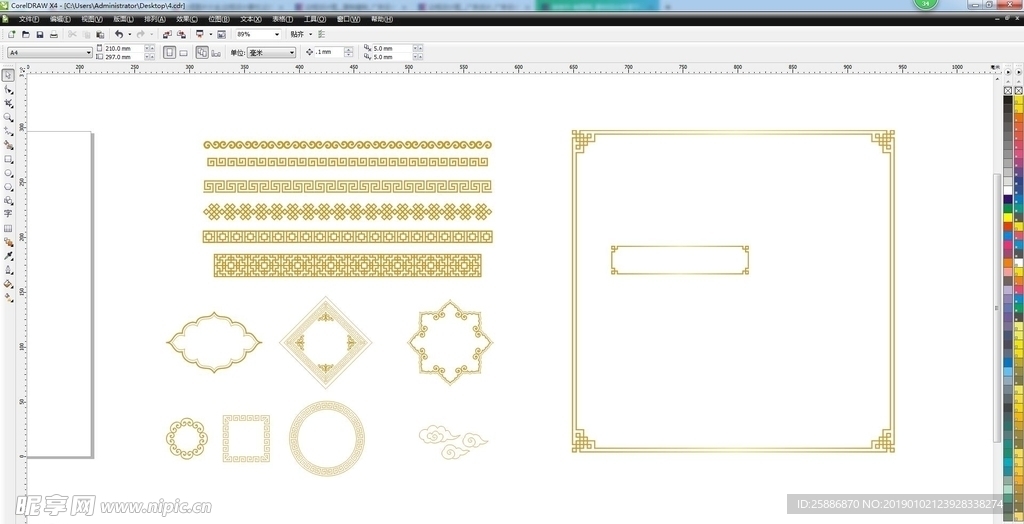
Task: Open the zoom level 89% dropdown
Action: coord(277,34)
